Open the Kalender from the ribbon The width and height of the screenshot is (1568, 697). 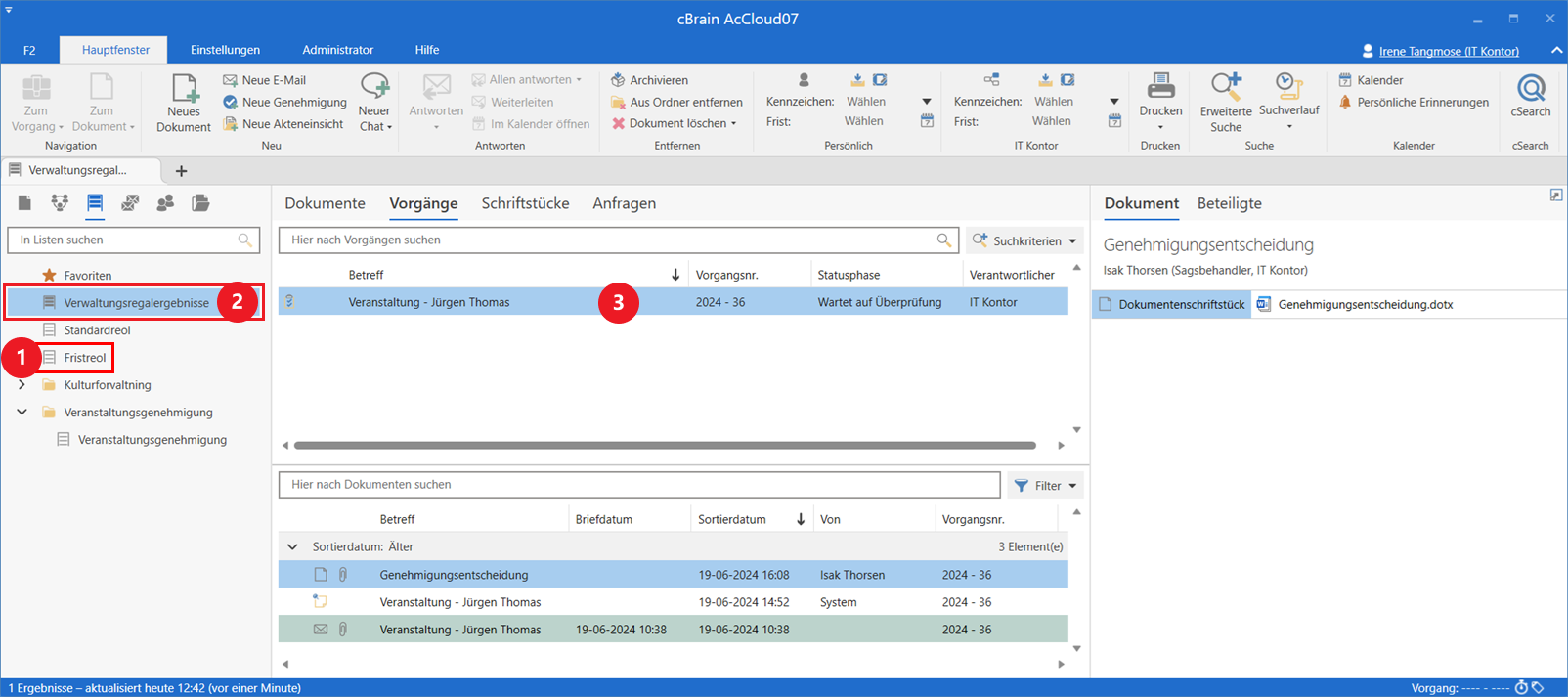(x=1371, y=80)
